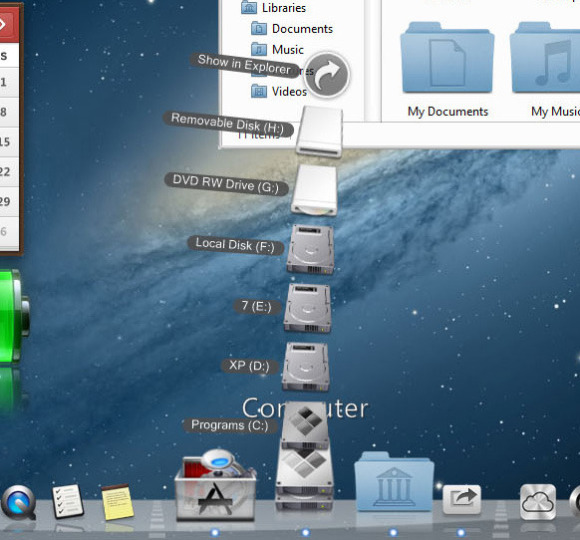Viewport: 580px width, 540px height.
Task: Open the DVD RW Drive (G:) icon
Action: click(315, 190)
